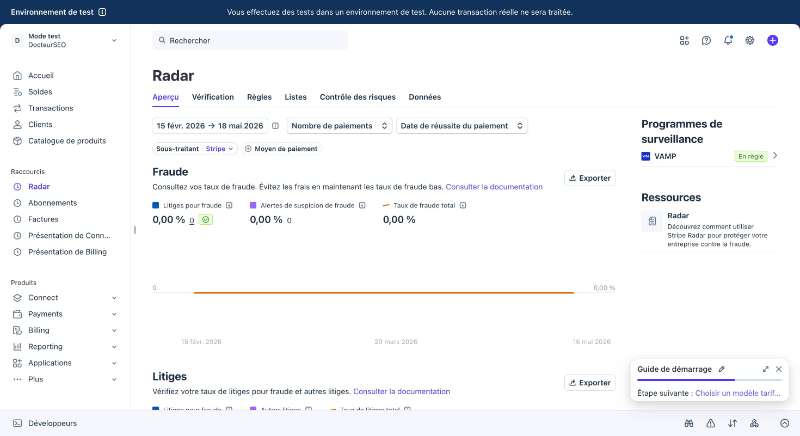Click the Transactions arrows icon

17,108
